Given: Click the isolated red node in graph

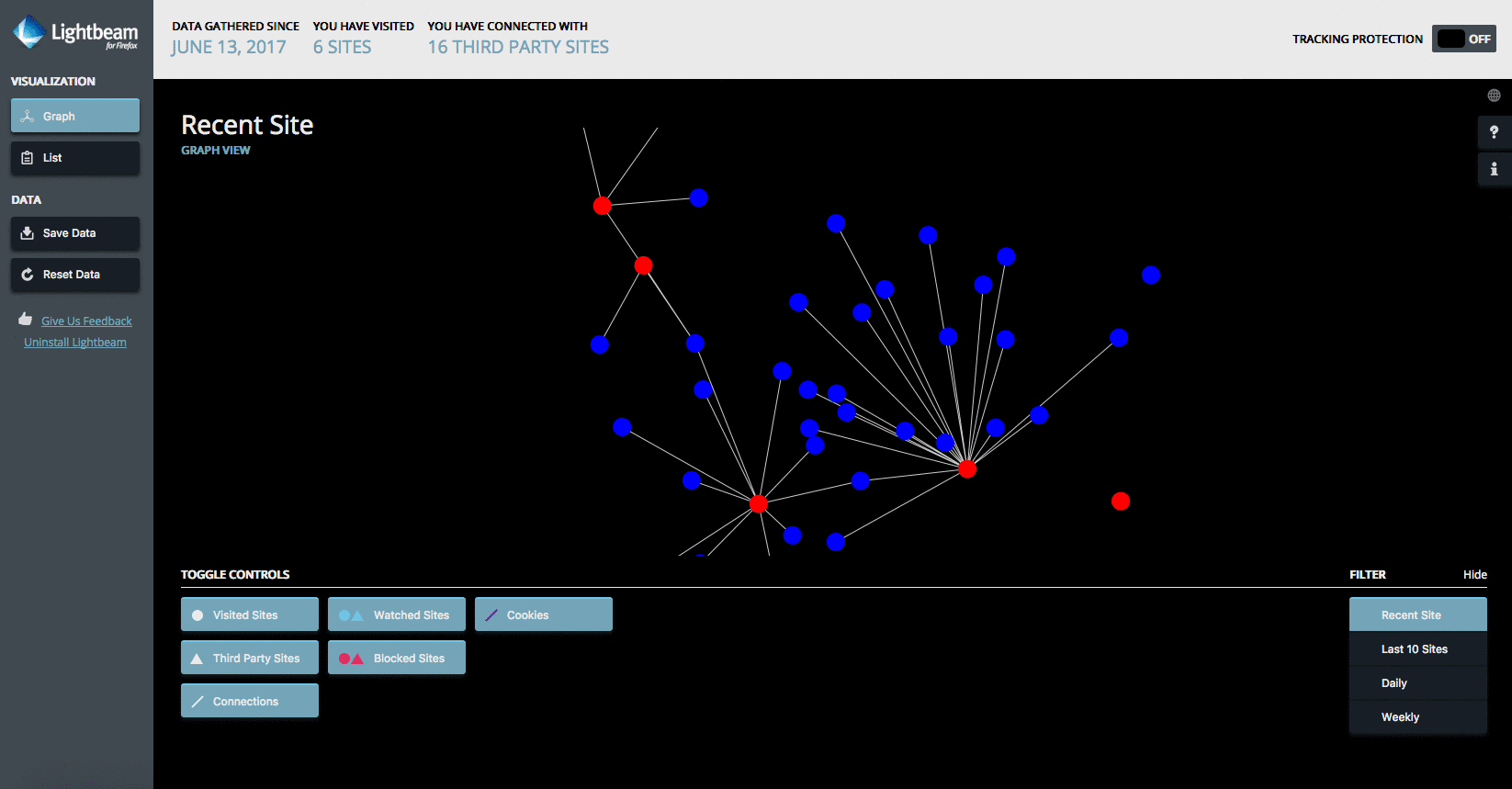Looking at the screenshot, I should click(x=1120, y=502).
